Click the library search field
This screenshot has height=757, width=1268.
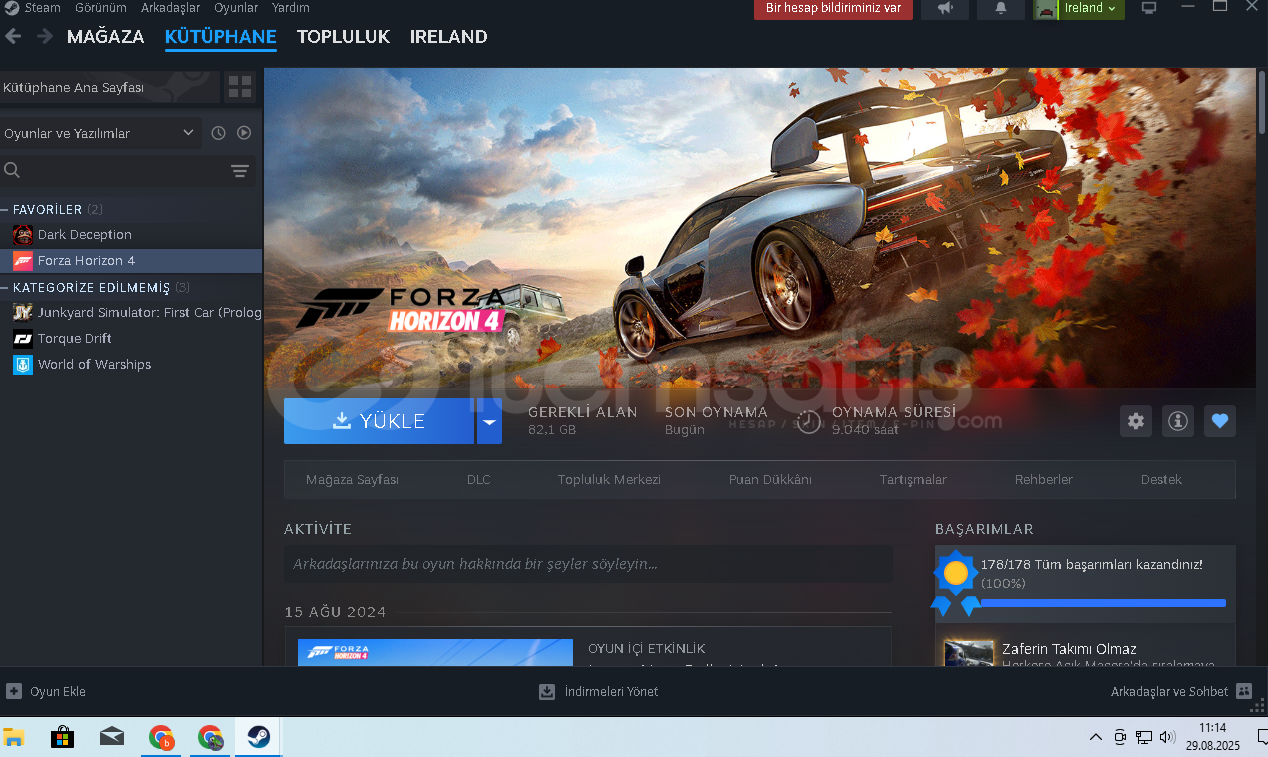tap(111, 171)
